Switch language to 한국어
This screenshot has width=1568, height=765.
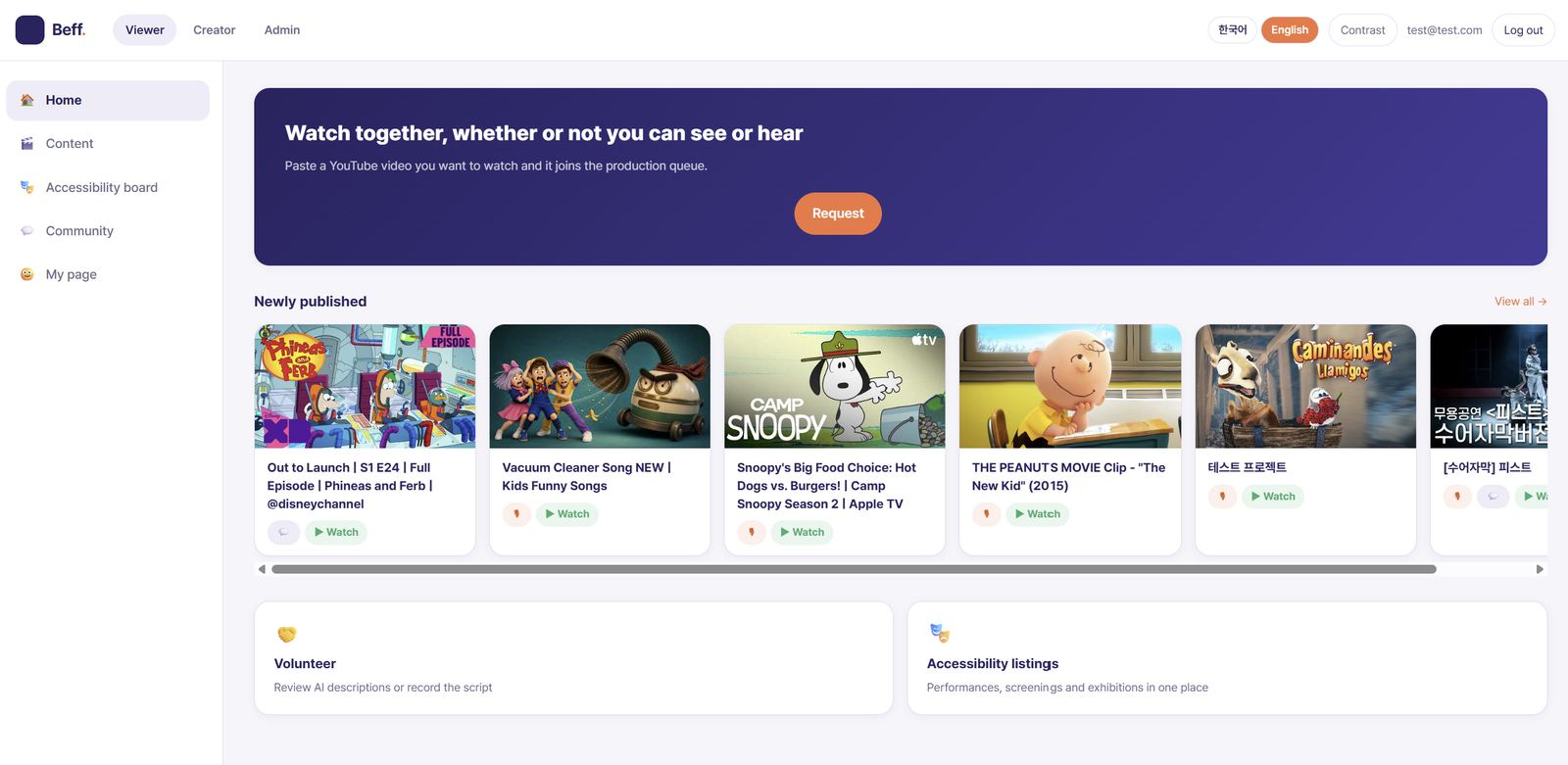(x=1232, y=30)
